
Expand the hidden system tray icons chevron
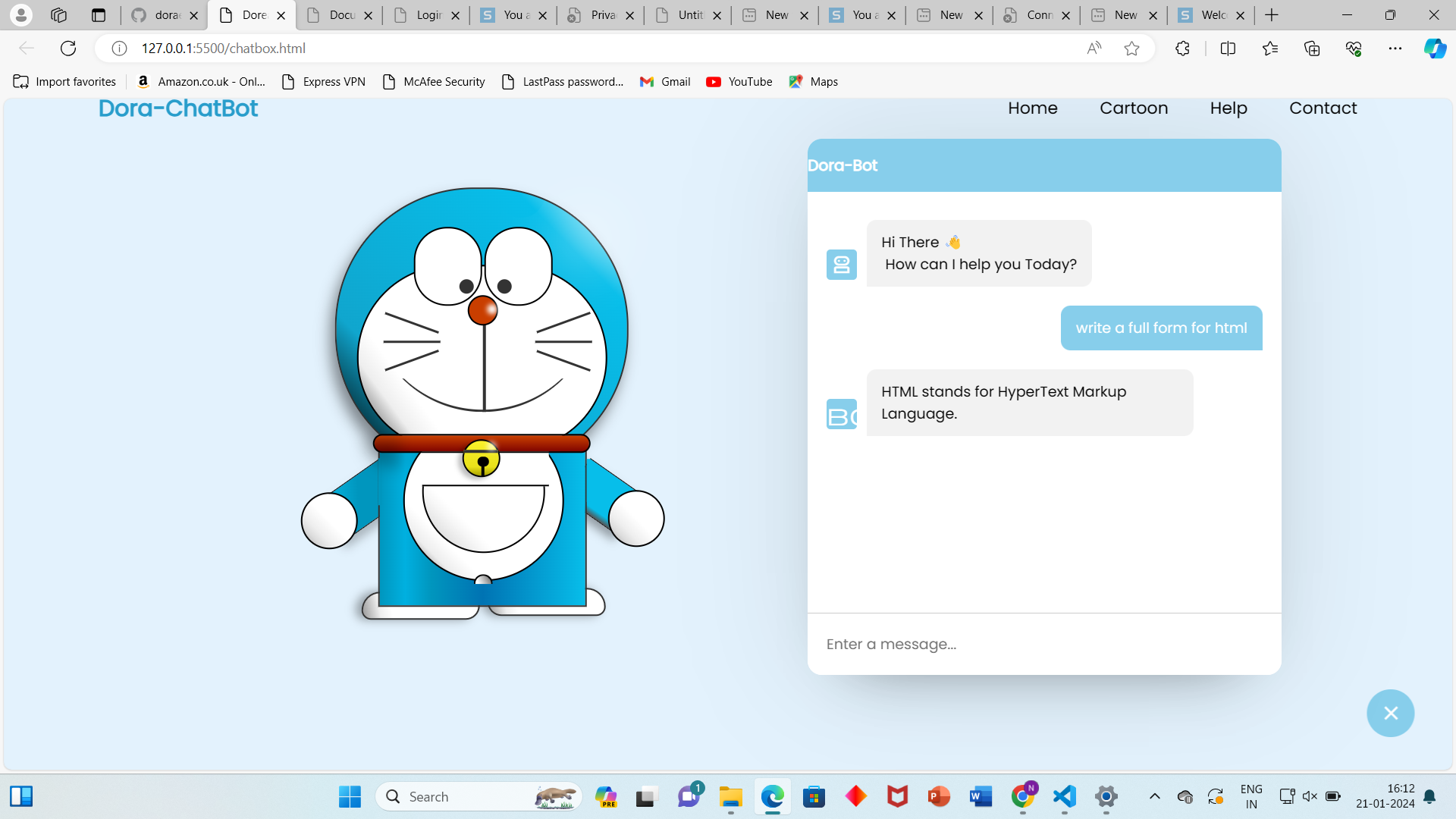click(x=1154, y=796)
